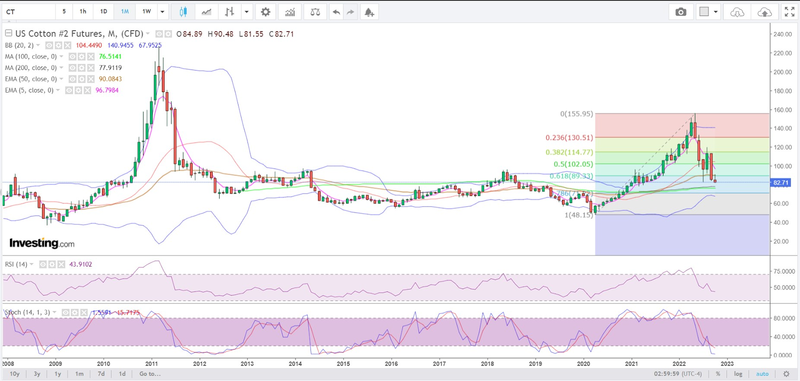
Task: Add a price alert with bell icon
Action: pyautogui.click(x=369, y=11)
